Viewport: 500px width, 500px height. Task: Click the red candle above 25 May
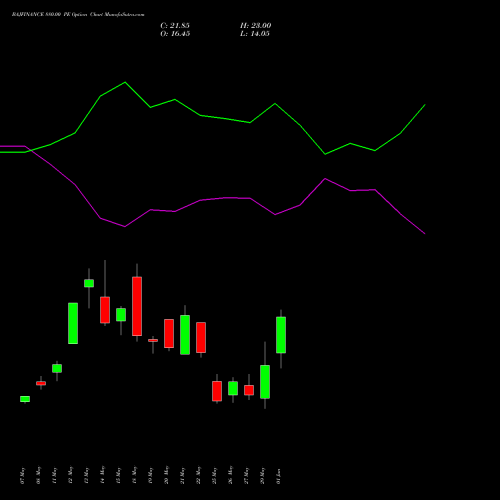(x=217, y=391)
